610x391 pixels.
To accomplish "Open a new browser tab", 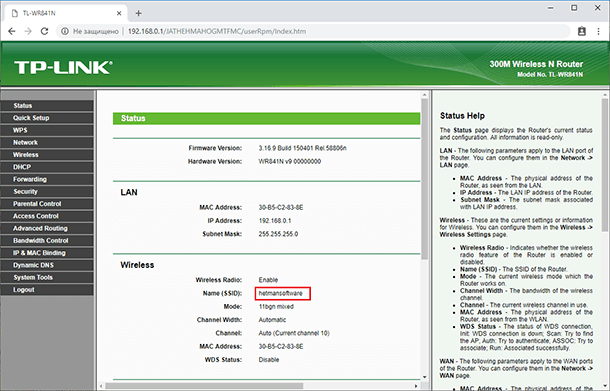I will point(138,13).
